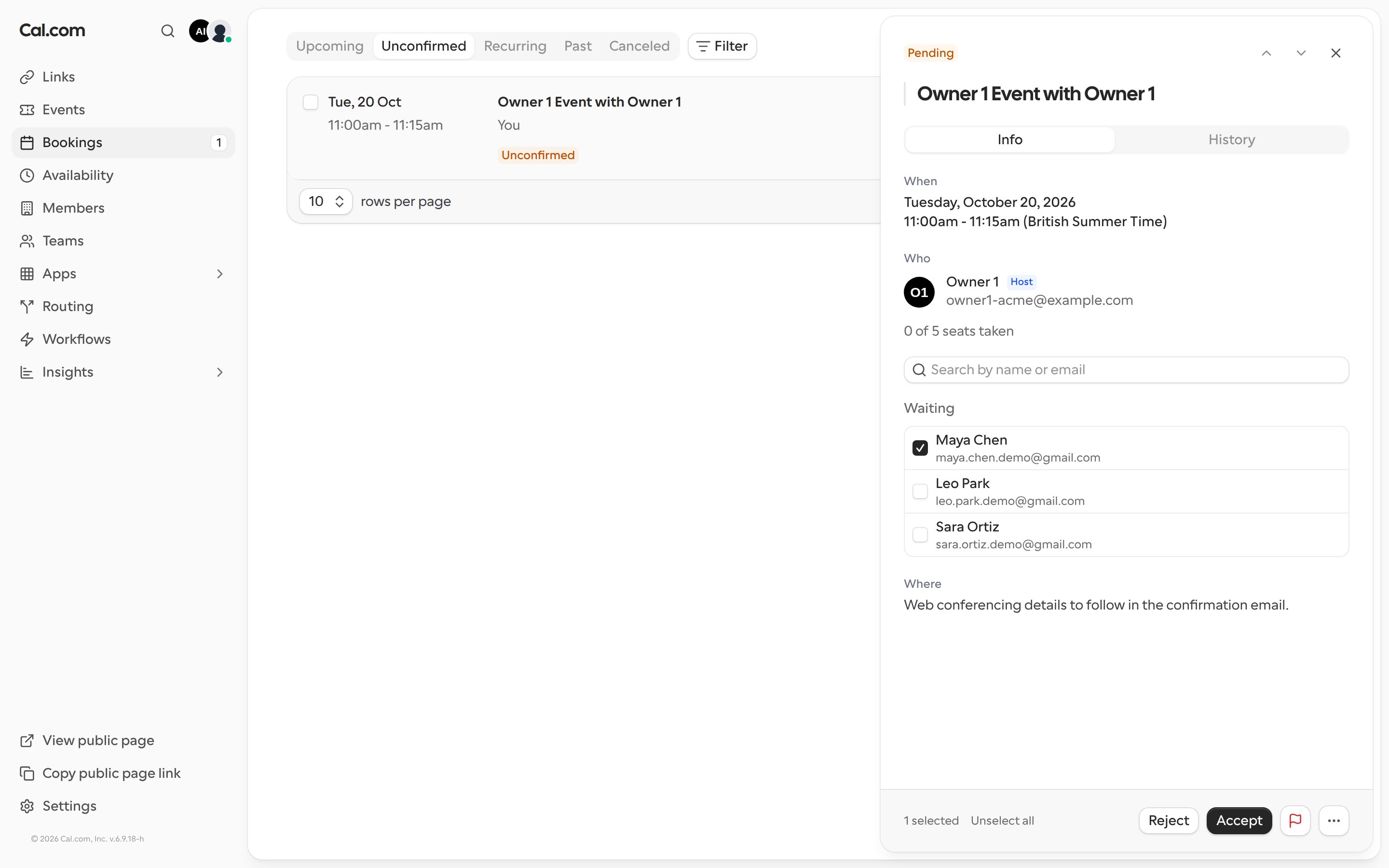Open Apps section

pos(123,274)
